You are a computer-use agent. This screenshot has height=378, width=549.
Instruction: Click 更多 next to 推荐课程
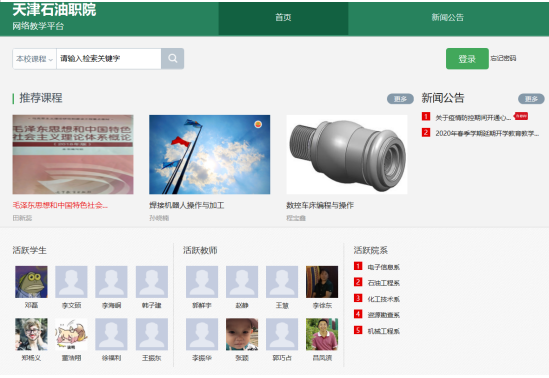[x=400, y=99]
